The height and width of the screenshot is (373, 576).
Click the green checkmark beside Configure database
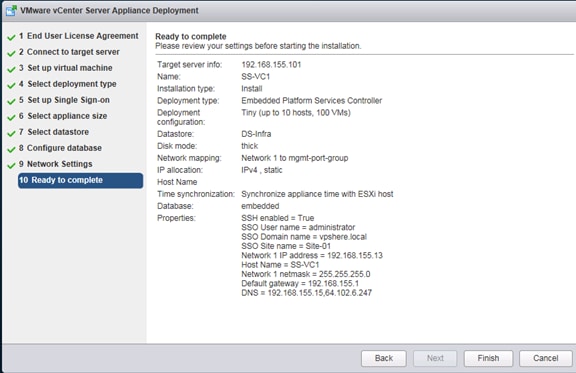pos(11,149)
